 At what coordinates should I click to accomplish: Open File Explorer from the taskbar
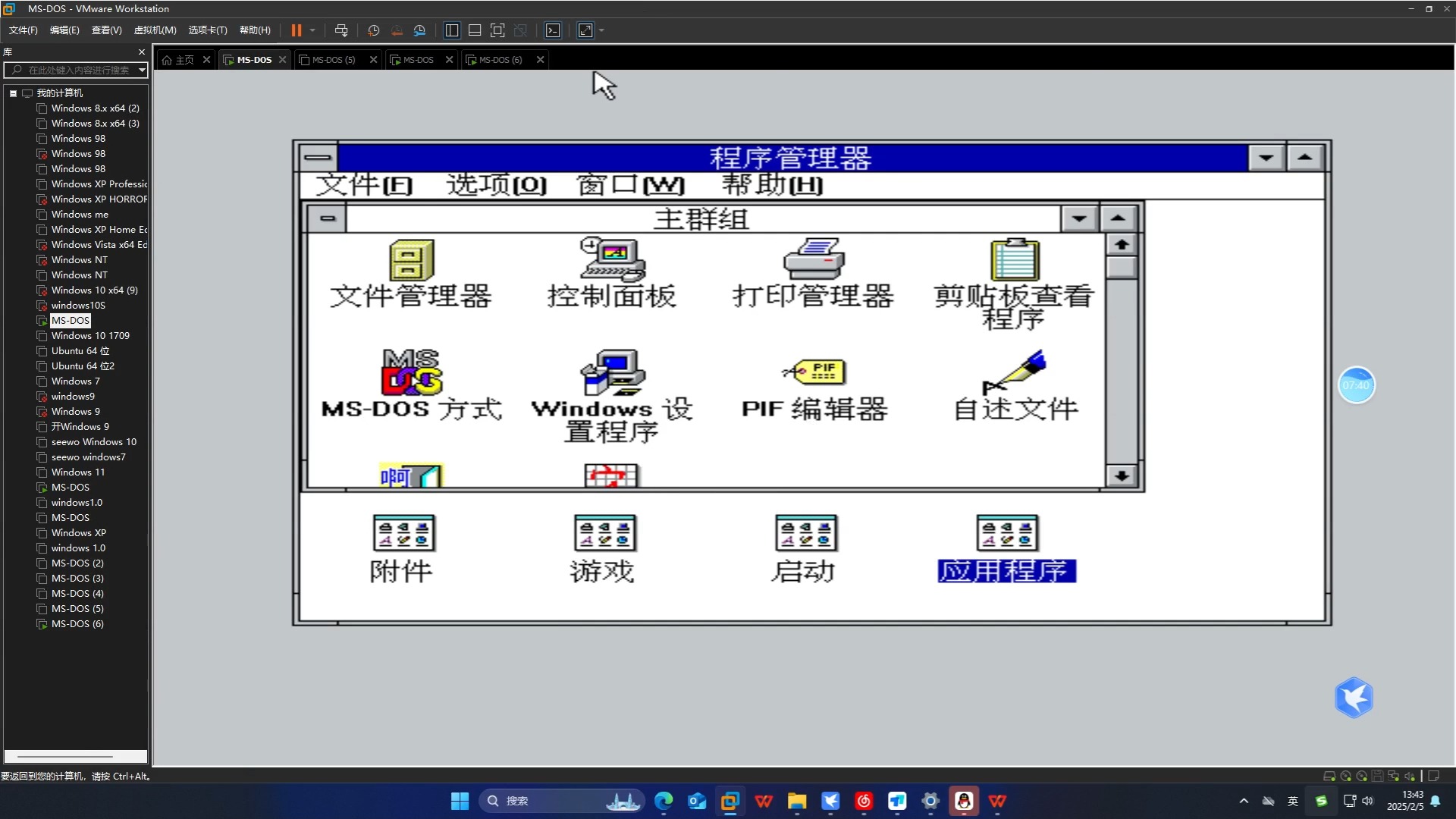[797, 801]
